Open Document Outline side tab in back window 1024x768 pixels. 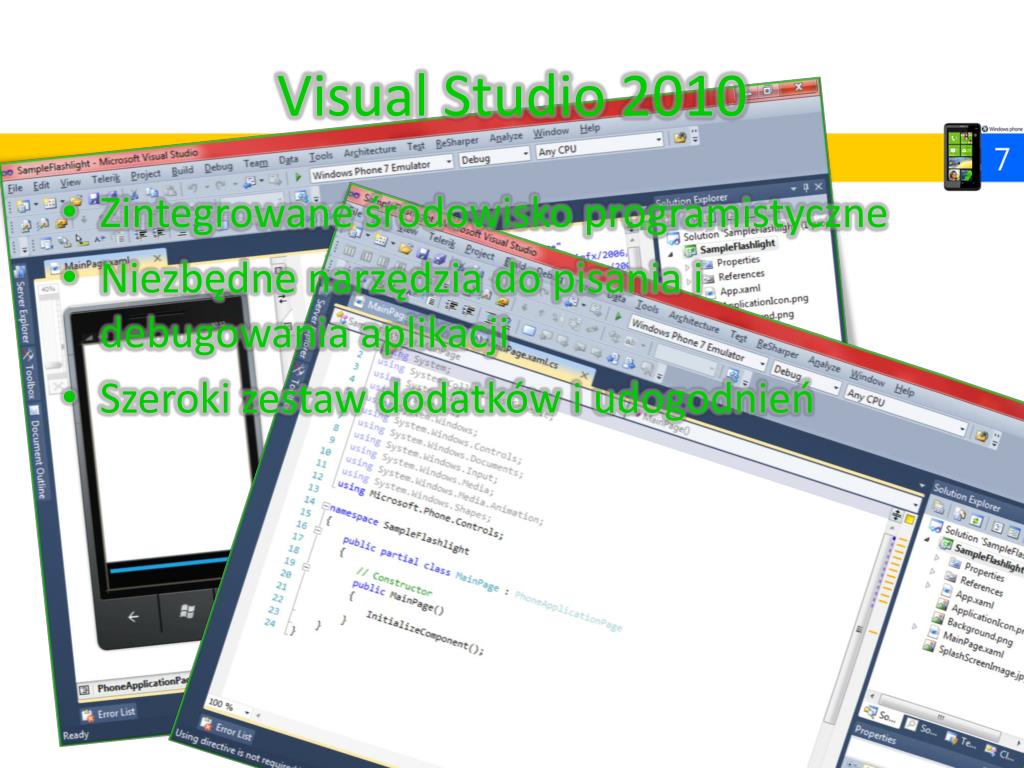(37, 452)
